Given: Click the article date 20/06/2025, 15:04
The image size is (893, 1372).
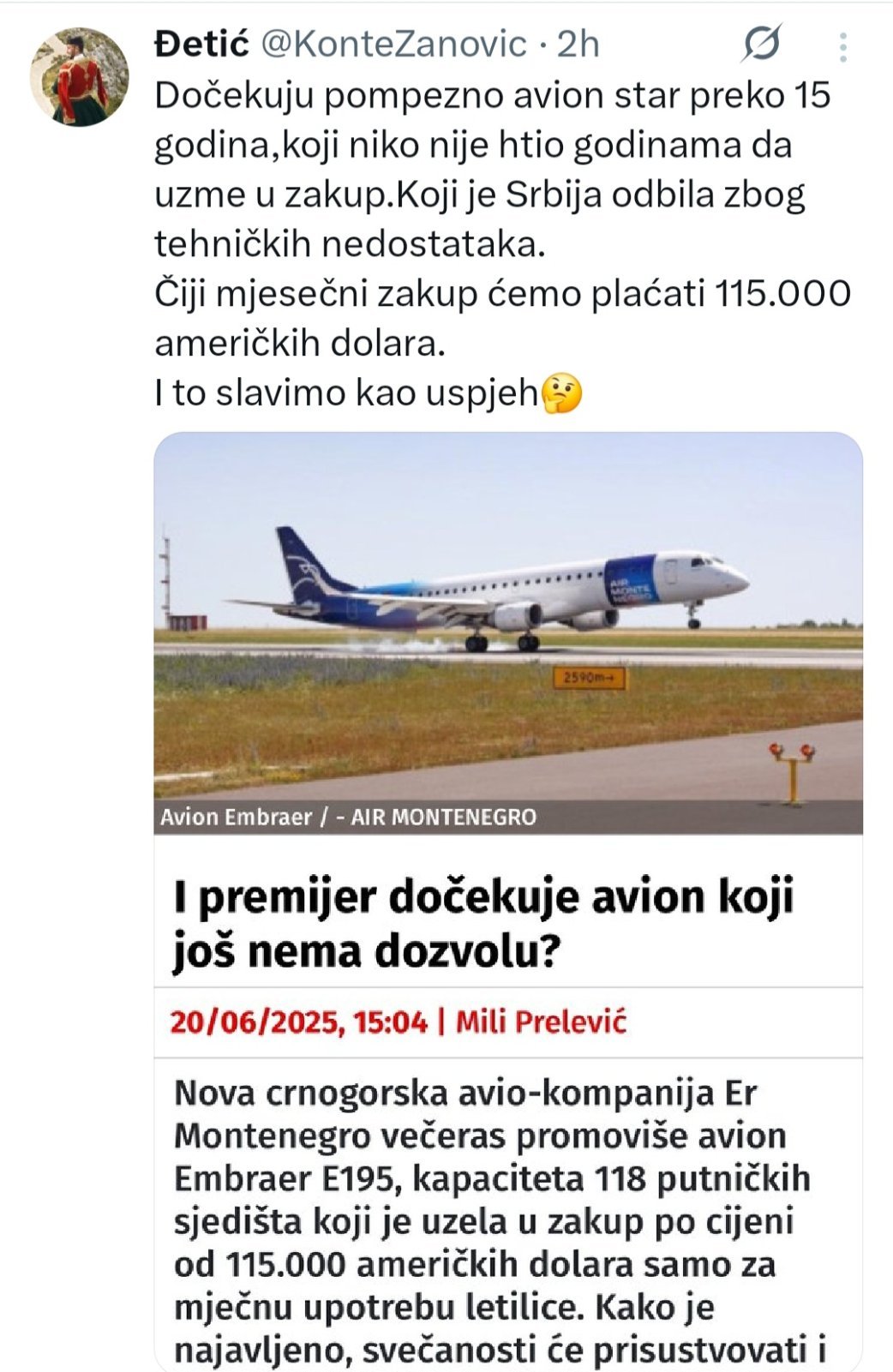Looking at the screenshot, I should click(x=298, y=1022).
